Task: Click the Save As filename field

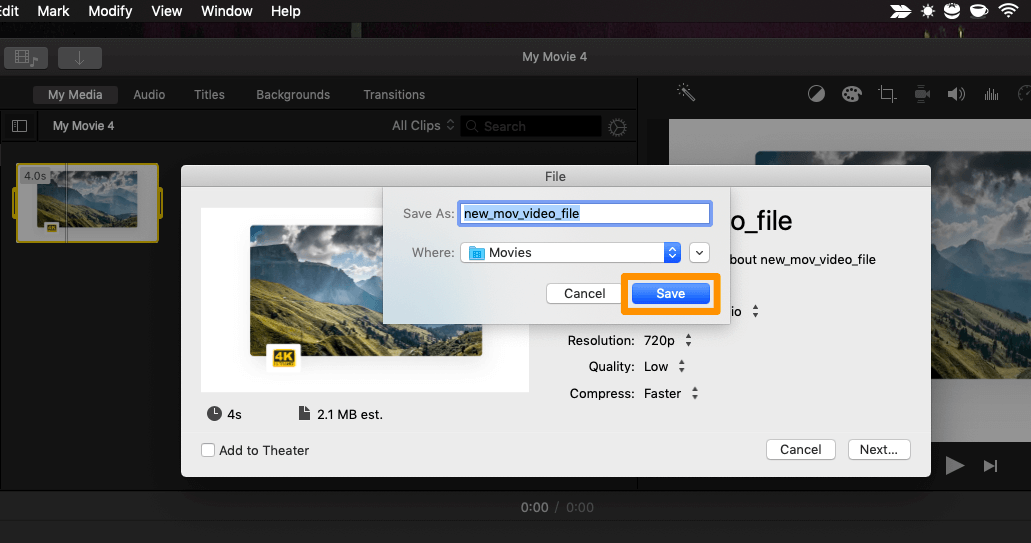Action: [584, 214]
